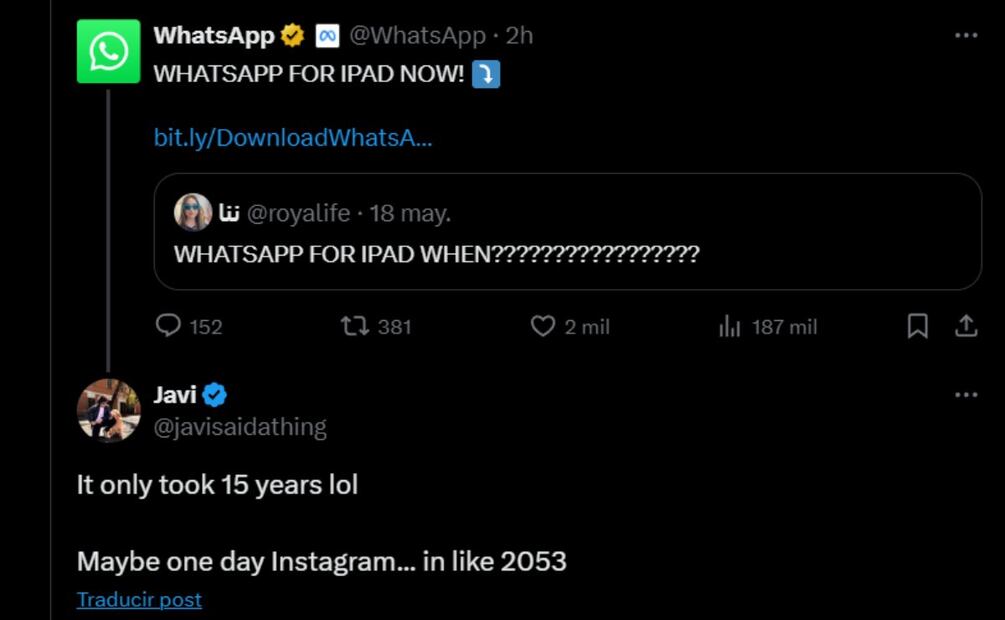Open the bit.ly download link
Viewport: 1005px width, 620px height.
point(293,138)
